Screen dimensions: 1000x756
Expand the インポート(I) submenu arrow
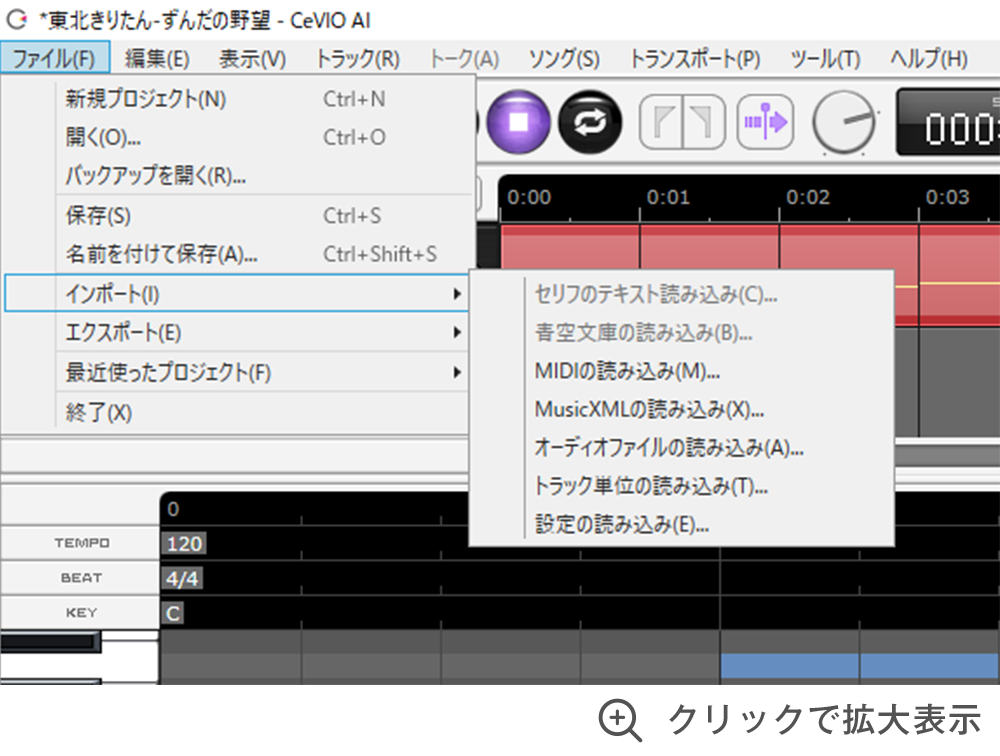coord(457,293)
